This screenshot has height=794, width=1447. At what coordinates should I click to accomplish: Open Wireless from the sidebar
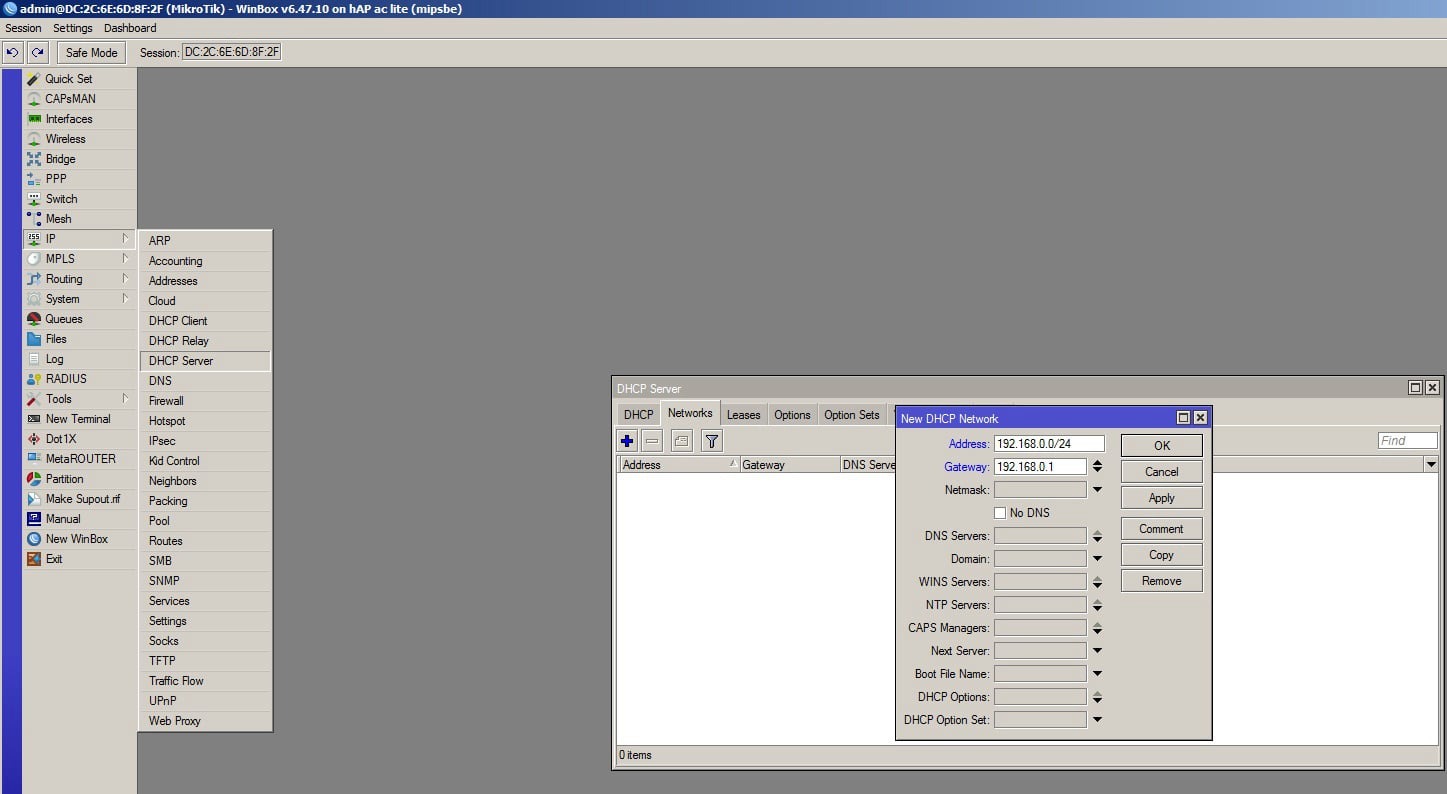[x=65, y=139]
